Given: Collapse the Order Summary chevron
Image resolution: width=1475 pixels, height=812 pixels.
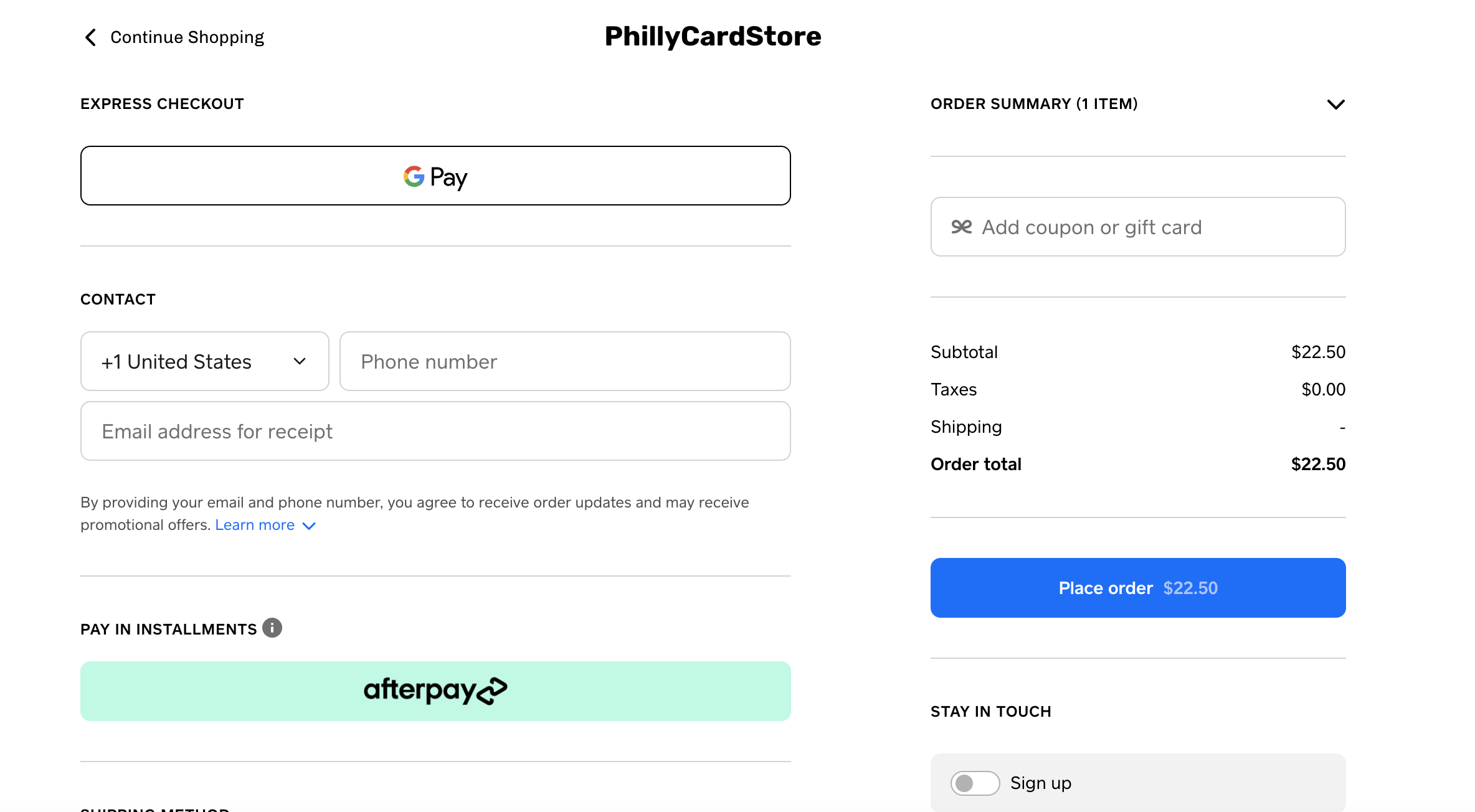Looking at the screenshot, I should (1335, 104).
